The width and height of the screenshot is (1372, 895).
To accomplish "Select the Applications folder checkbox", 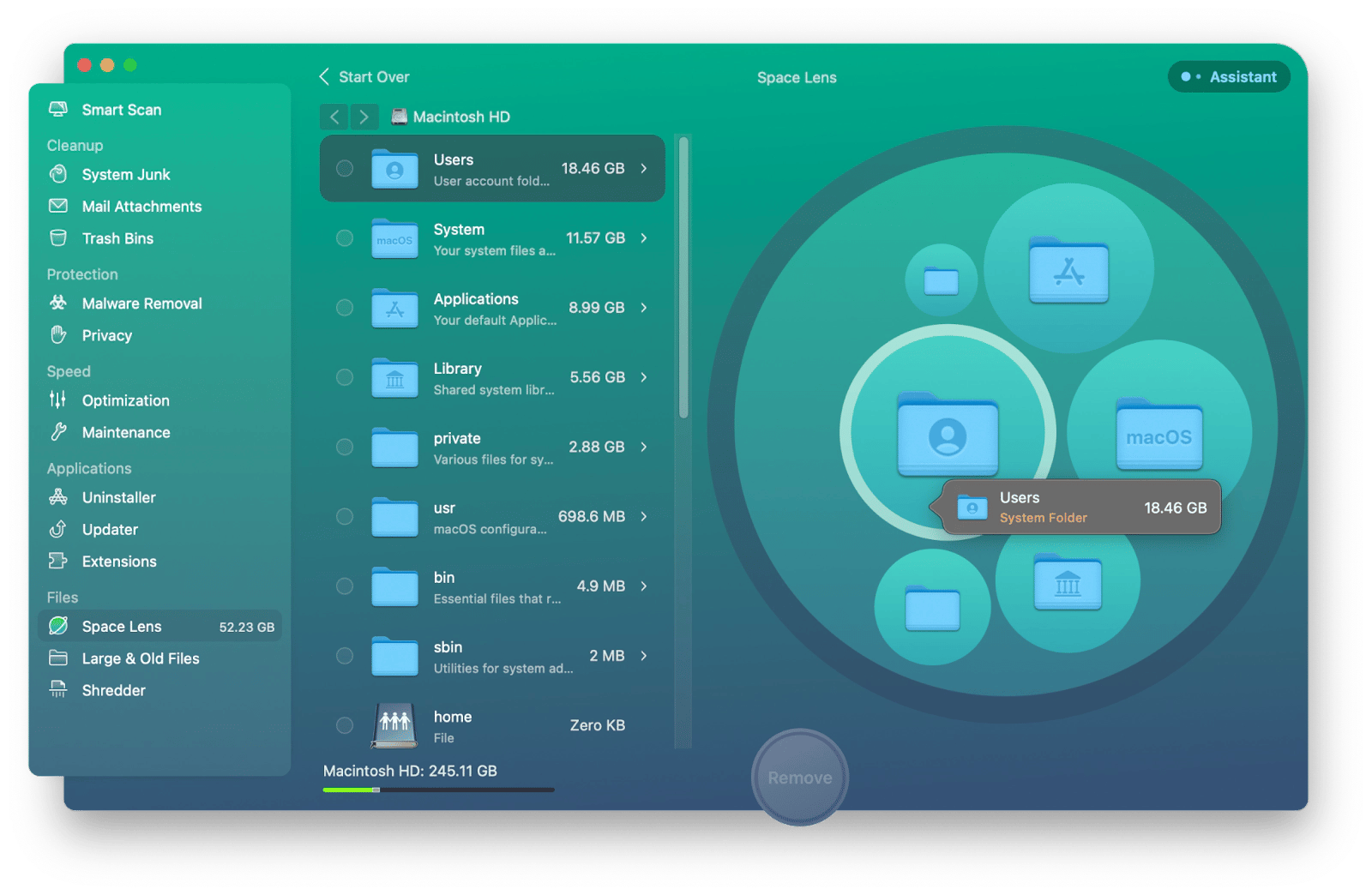I will (x=345, y=307).
